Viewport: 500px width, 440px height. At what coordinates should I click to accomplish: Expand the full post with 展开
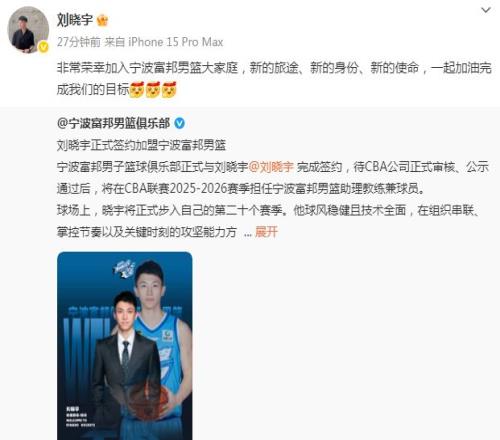[x=266, y=232]
